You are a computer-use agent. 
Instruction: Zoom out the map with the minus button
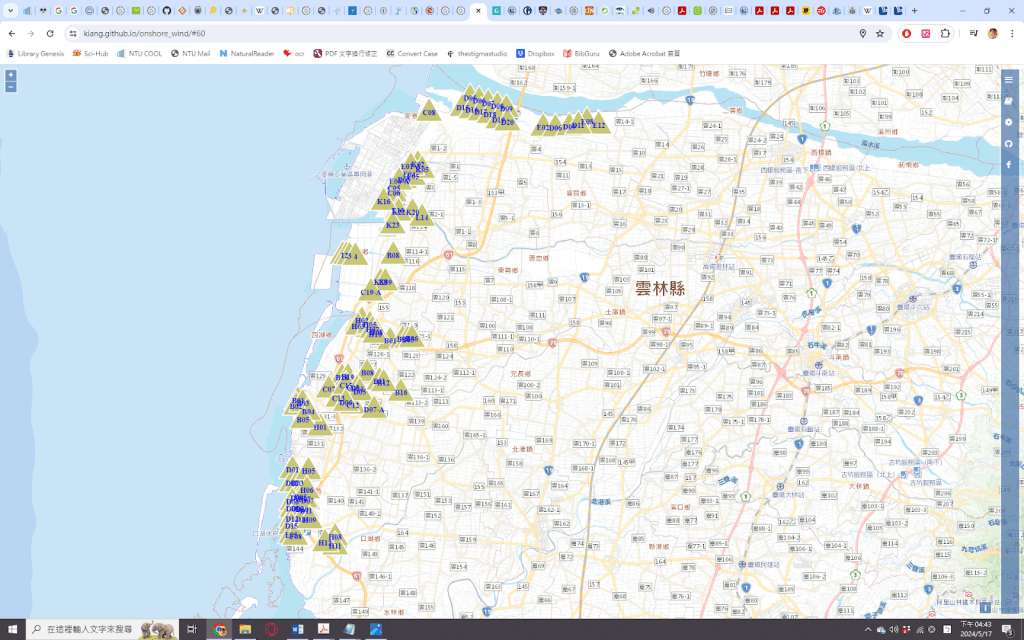pyautogui.click(x=11, y=87)
